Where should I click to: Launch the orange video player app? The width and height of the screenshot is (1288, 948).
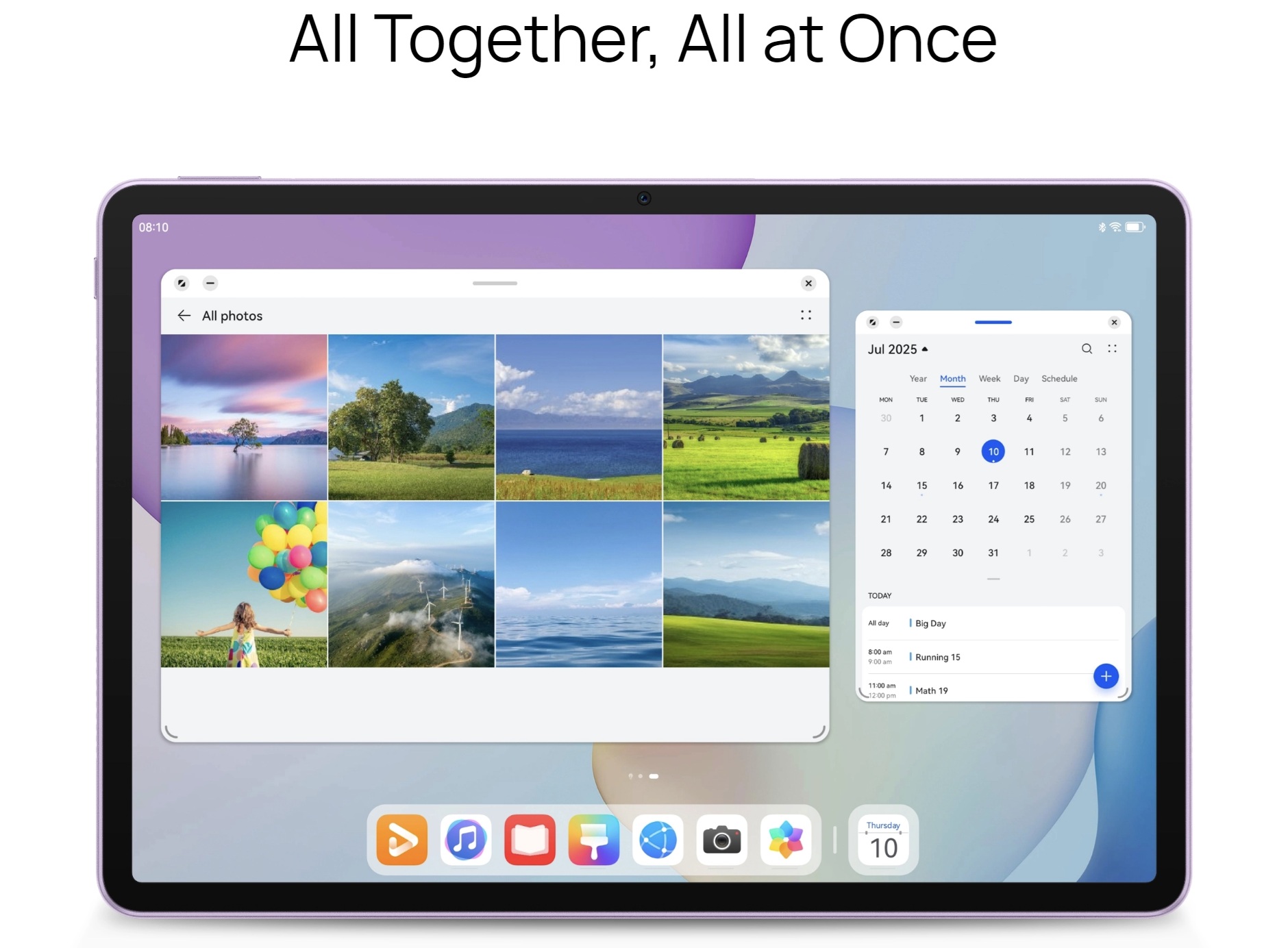[402, 840]
